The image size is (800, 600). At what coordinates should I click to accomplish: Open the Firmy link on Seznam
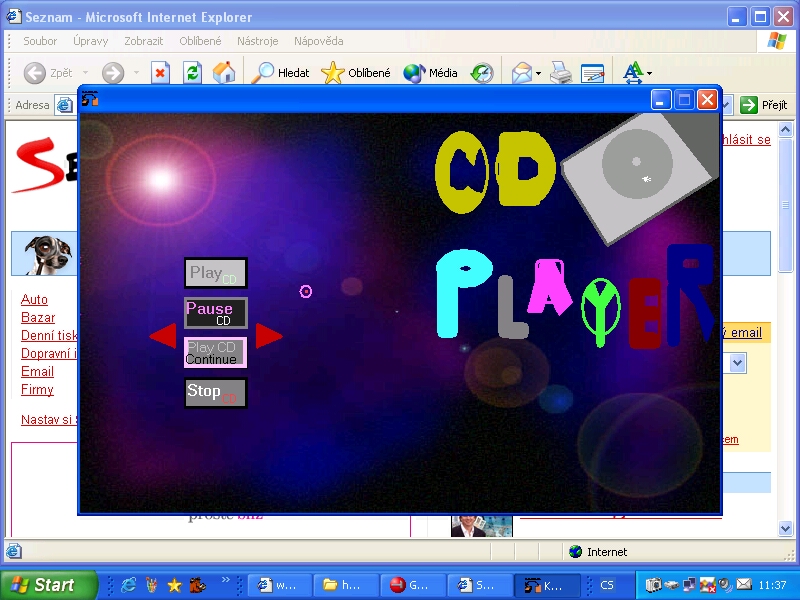(37, 389)
